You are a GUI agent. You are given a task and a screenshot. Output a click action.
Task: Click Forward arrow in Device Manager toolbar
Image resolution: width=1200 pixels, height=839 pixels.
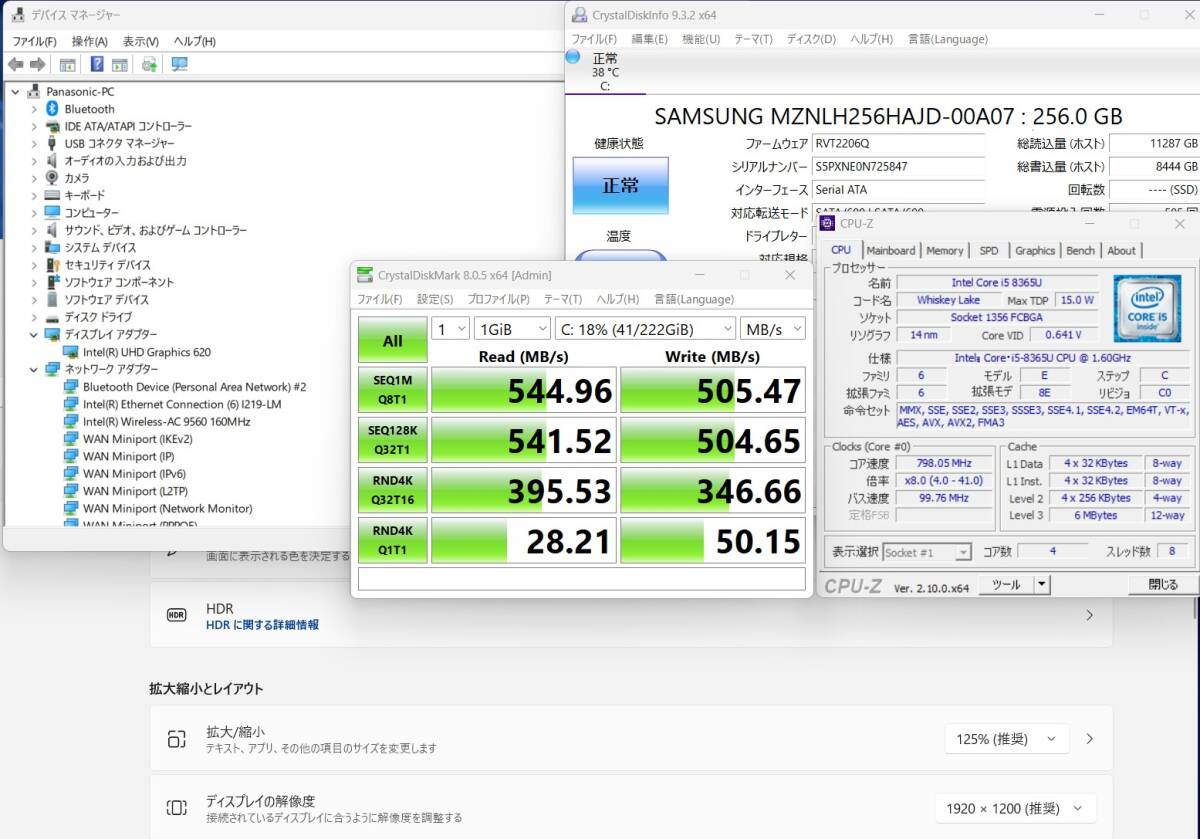(38, 64)
